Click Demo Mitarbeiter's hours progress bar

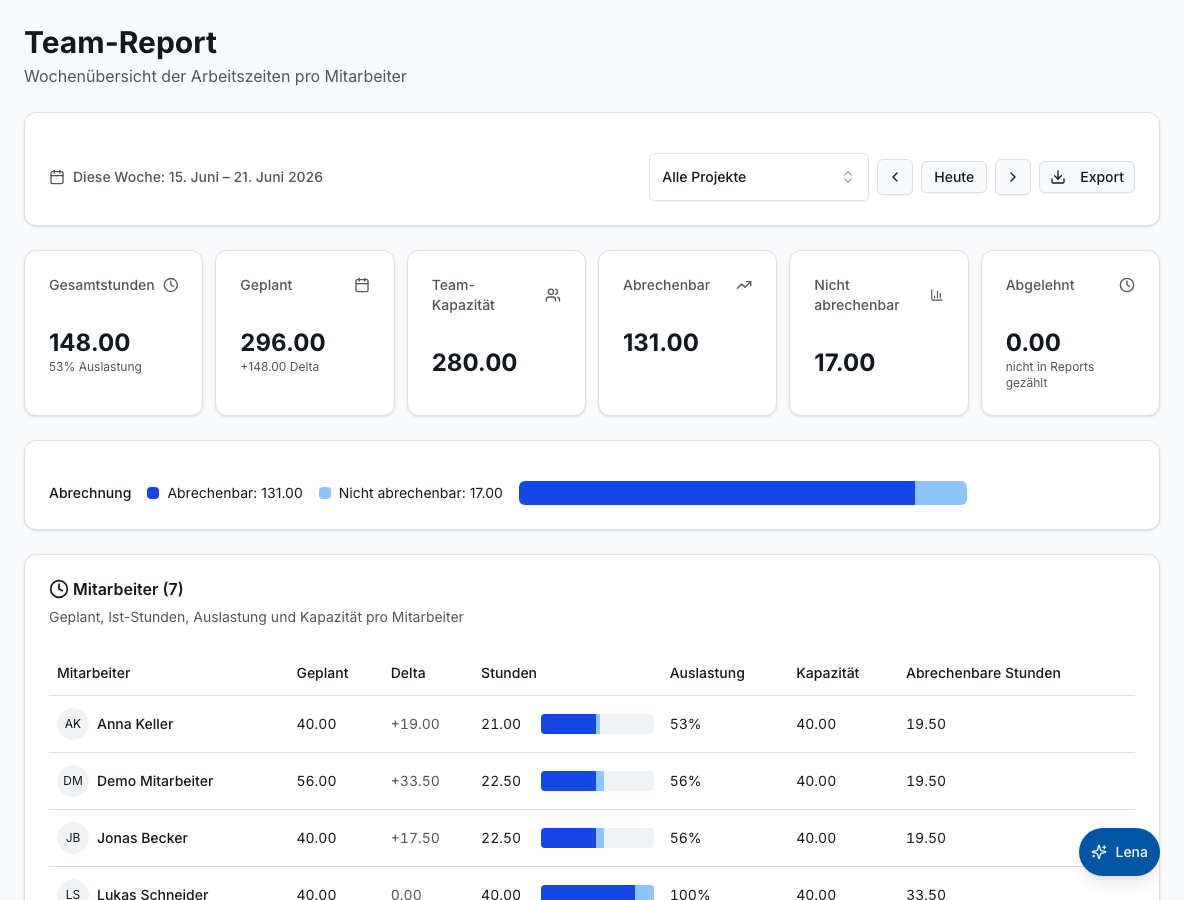[x=597, y=781]
